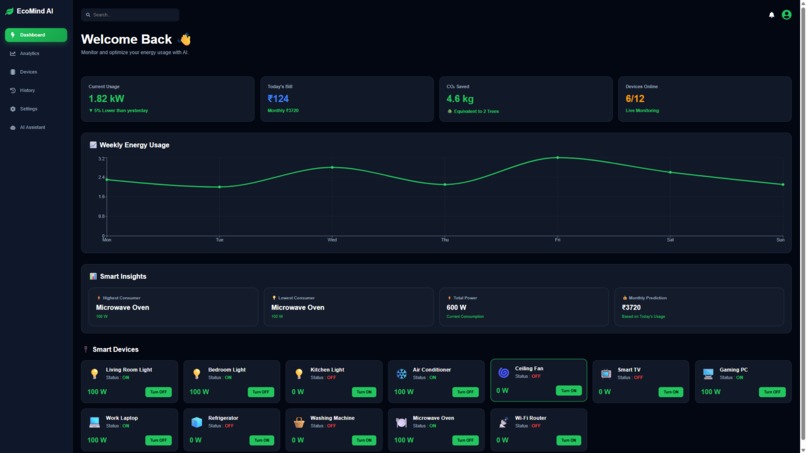806x453 pixels.
Task: Click the Total Power 600 W value
Action: [x=456, y=307]
